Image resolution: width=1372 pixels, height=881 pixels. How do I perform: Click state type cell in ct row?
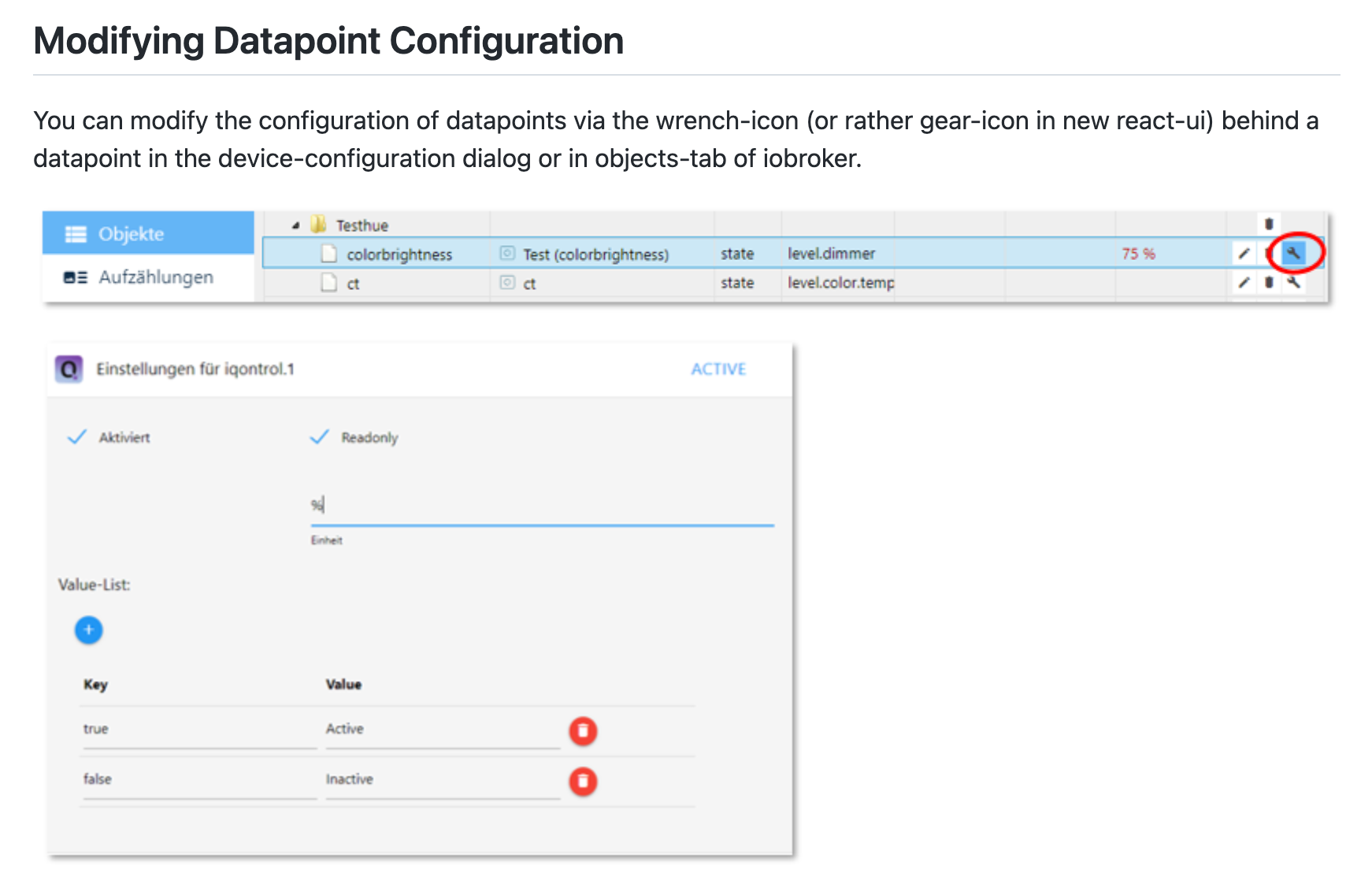click(x=737, y=283)
